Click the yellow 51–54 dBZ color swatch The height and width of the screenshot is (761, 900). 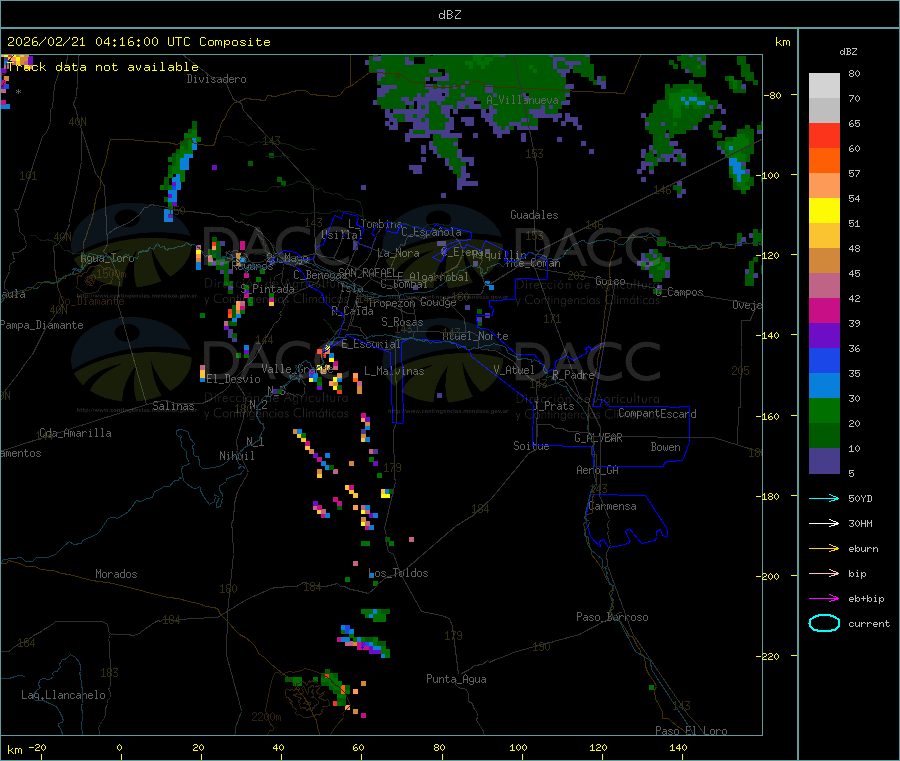pos(824,211)
